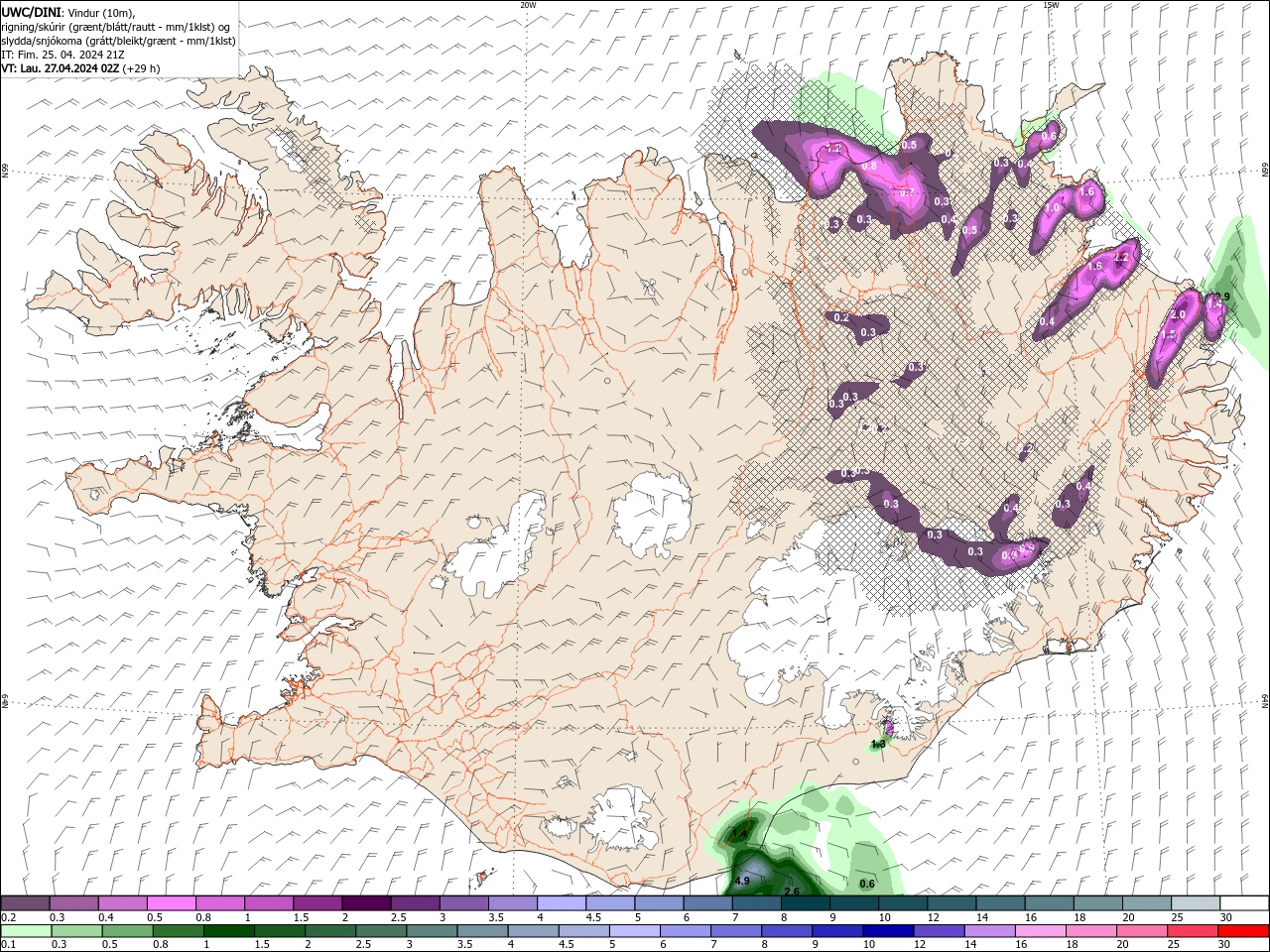This screenshot has width=1270, height=952.
Task: Click the pale grey 25 mm snow swatch
Action: point(1196,903)
